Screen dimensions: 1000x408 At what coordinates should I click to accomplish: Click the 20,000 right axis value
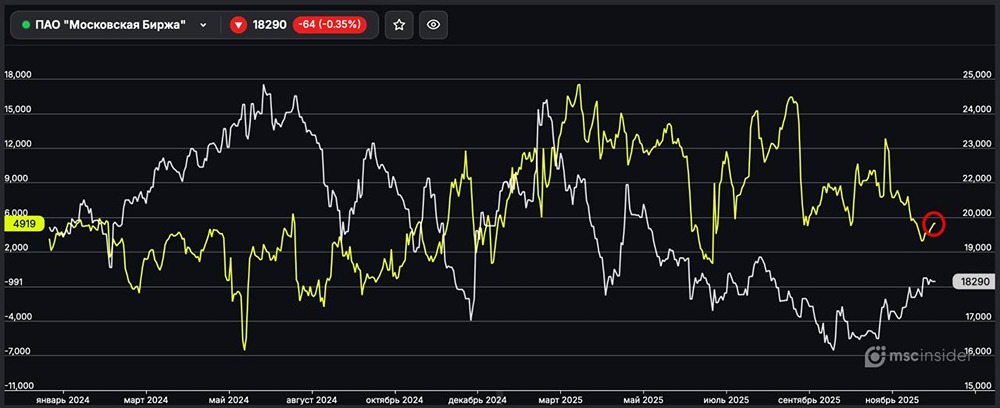pyautogui.click(x=976, y=214)
